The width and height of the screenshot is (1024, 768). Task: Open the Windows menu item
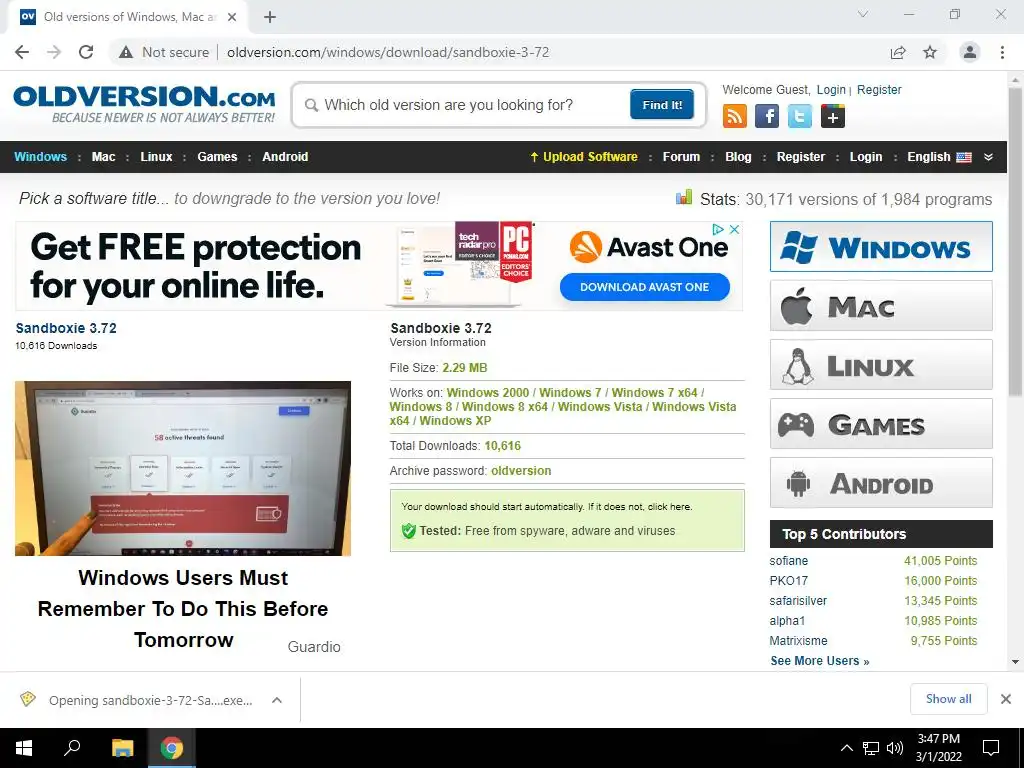(x=40, y=157)
